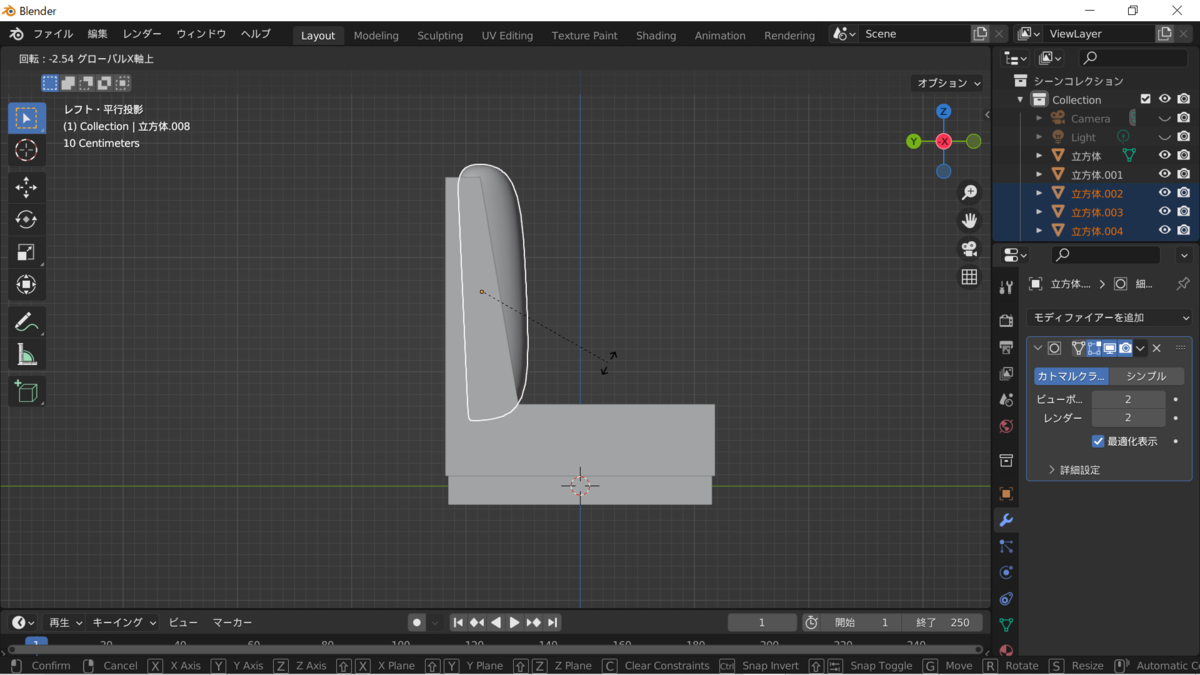Hide Collection with its eye icon
Screen dimensions: 1200x675
click(1165, 99)
